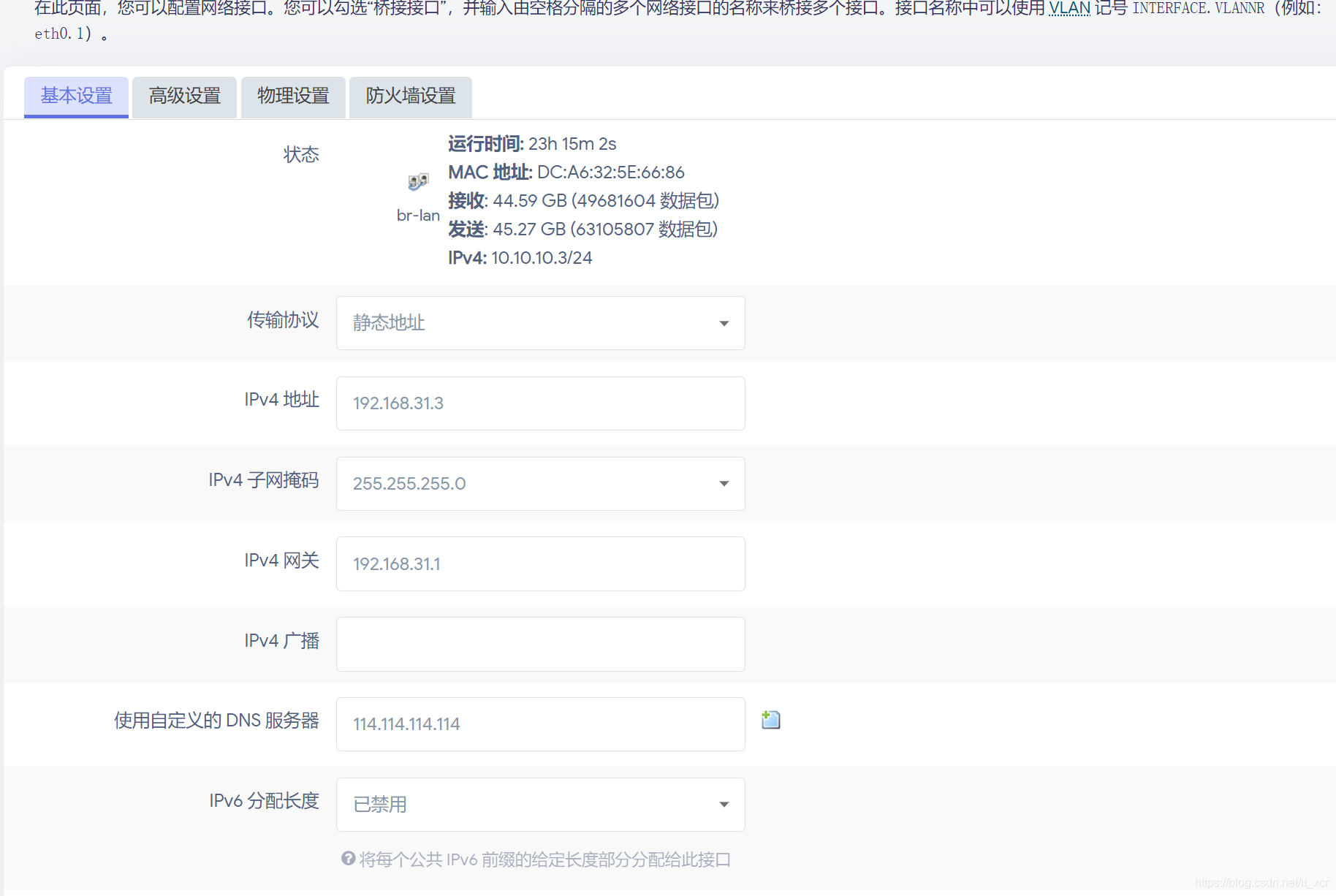Click the 接收 44.59 GB status line

pos(583,201)
